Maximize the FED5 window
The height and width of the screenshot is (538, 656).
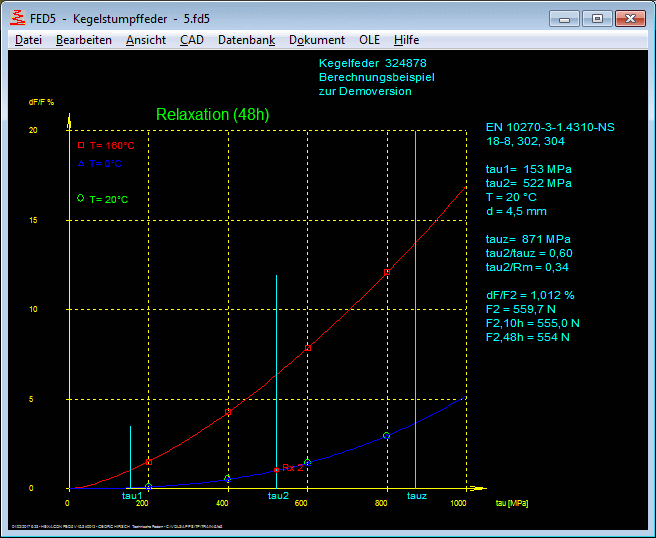coord(597,19)
